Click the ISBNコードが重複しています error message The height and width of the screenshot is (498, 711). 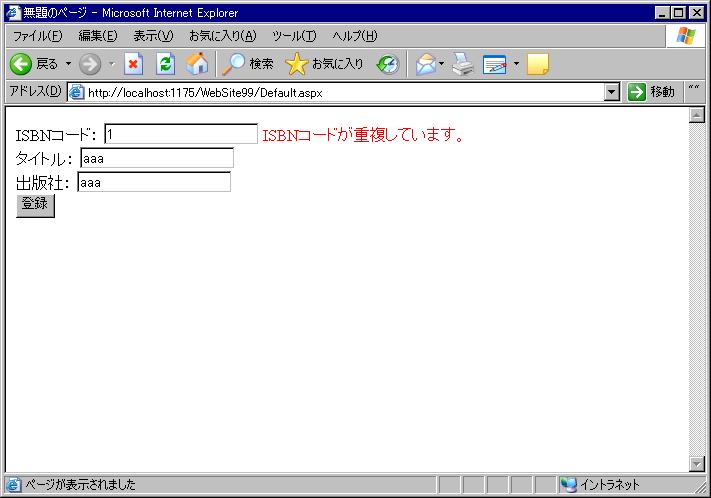(x=363, y=135)
